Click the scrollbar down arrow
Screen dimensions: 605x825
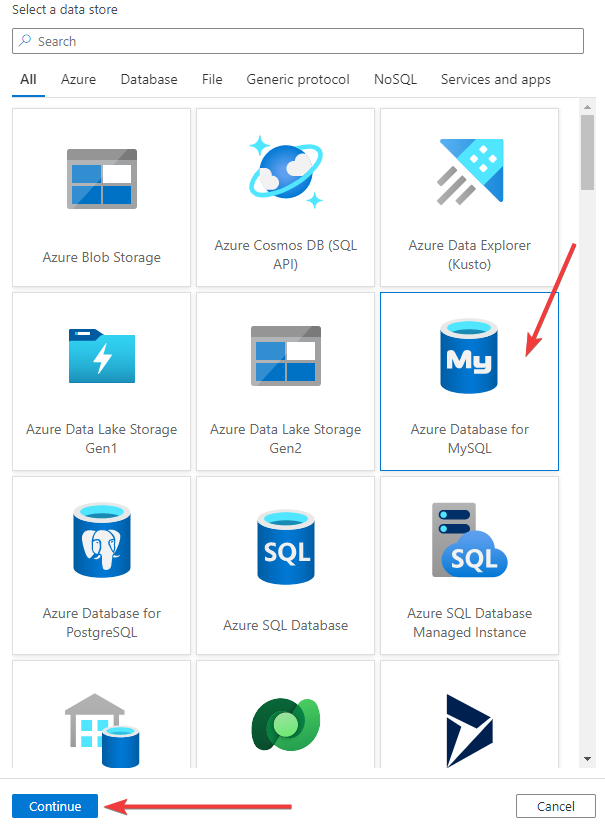coord(588,759)
